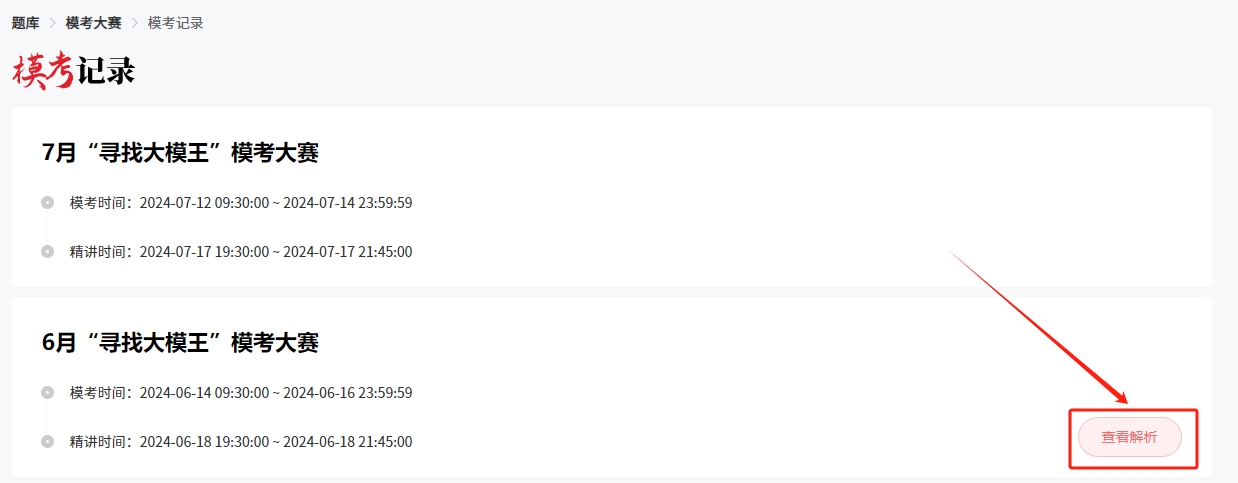Screen dimensions: 1238x483
Task: Click the 模考时间 timeline dot for 7月 contest
Action: point(47,203)
